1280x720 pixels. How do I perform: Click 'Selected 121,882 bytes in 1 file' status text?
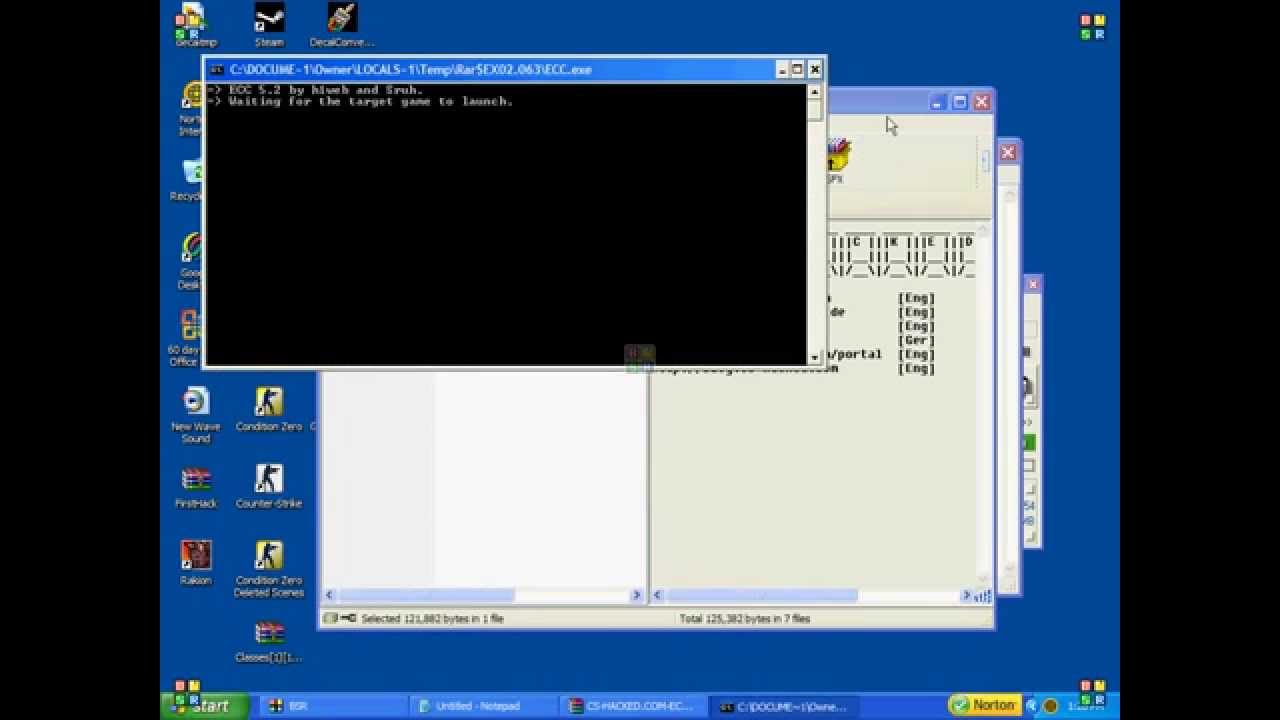pyautogui.click(x=432, y=619)
